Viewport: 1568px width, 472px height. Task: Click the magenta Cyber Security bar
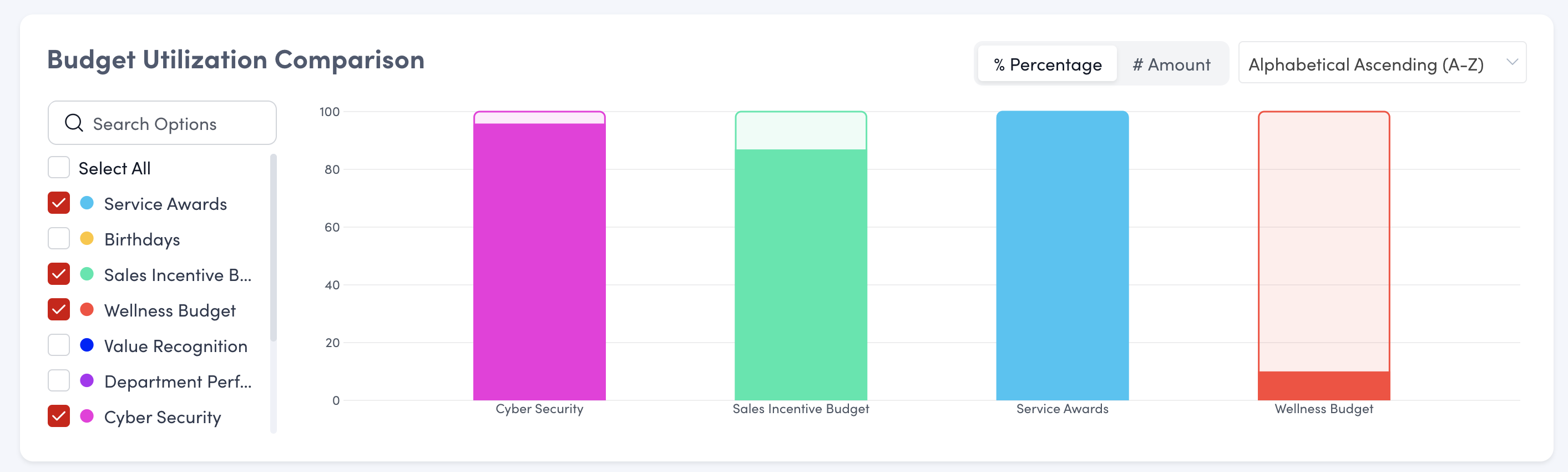click(539, 262)
